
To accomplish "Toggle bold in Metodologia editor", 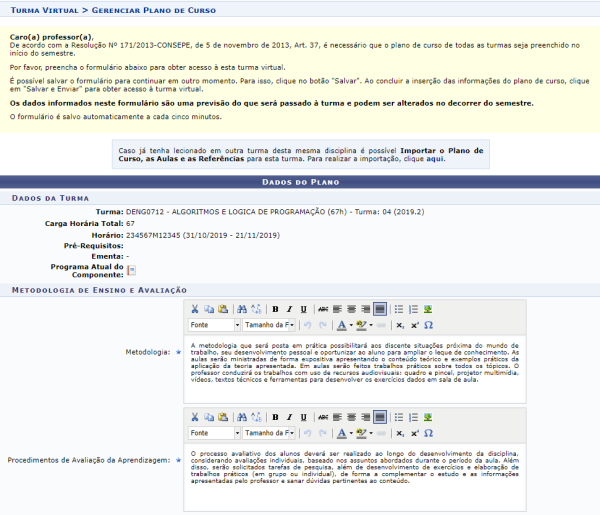I will pos(276,309).
